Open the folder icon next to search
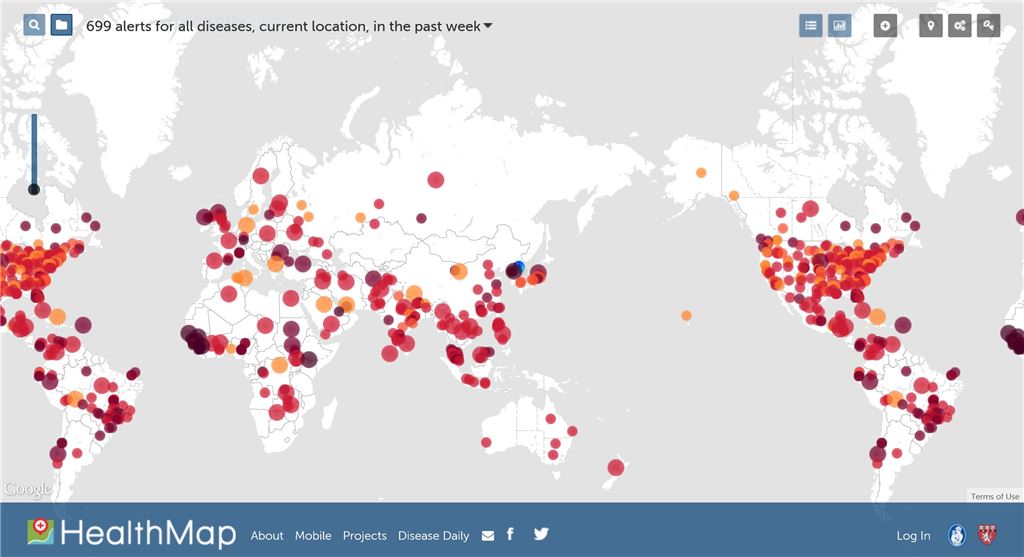The width and height of the screenshot is (1024, 557). (x=61, y=25)
